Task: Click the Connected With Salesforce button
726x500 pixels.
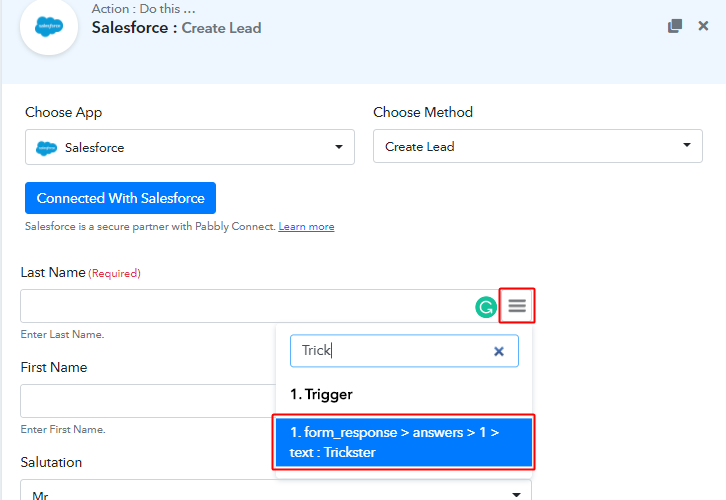Action: click(120, 198)
